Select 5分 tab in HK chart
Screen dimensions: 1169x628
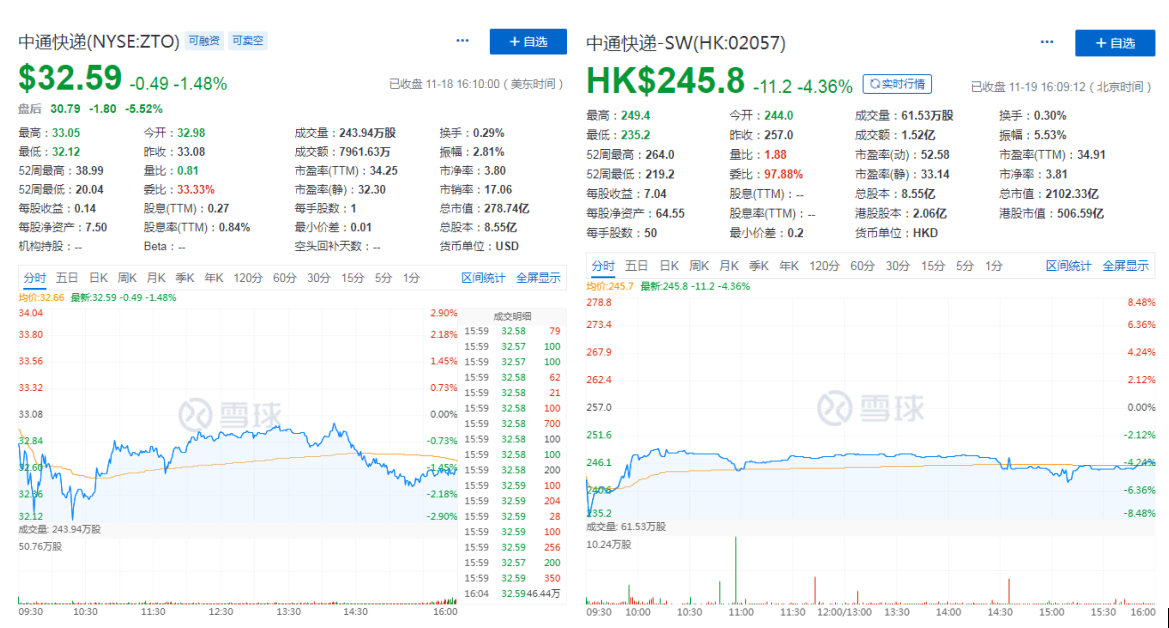pyautogui.click(x=965, y=266)
